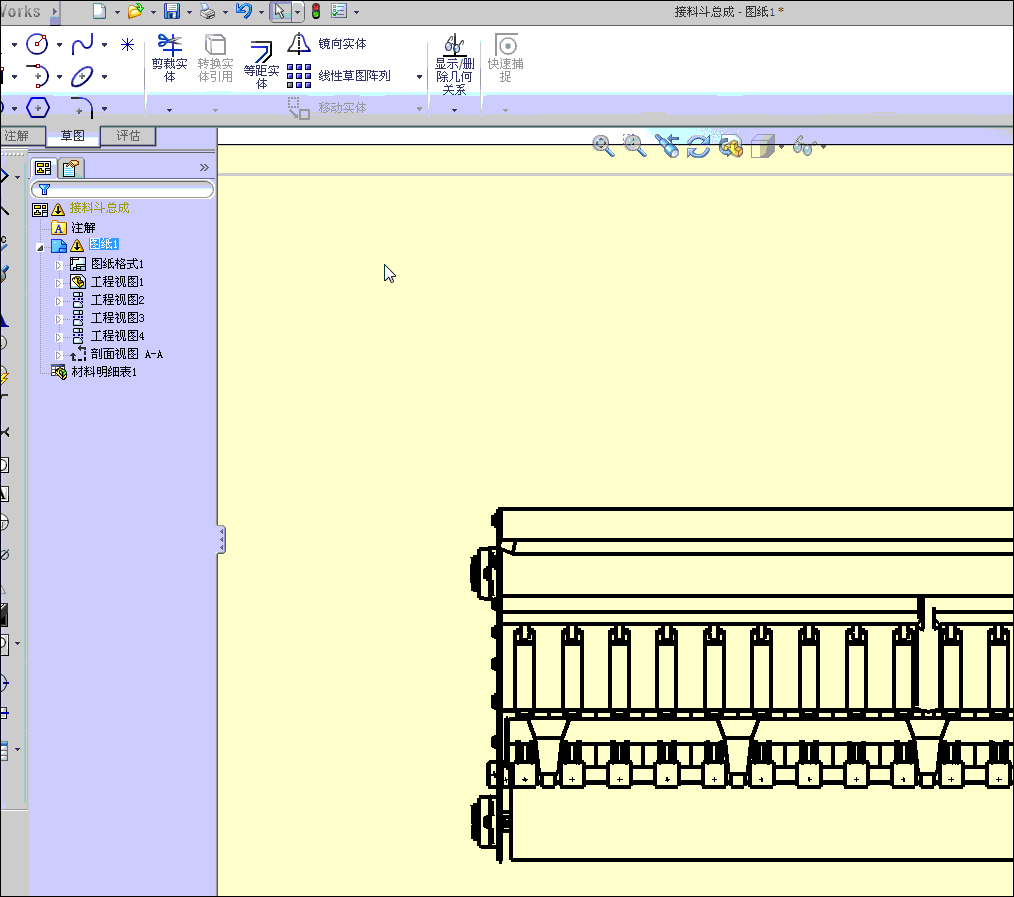Image resolution: width=1014 pixels, height=897 pixels.
Task: Click 快速捕捉 quick snaps tool
Action: coord(505,58)
